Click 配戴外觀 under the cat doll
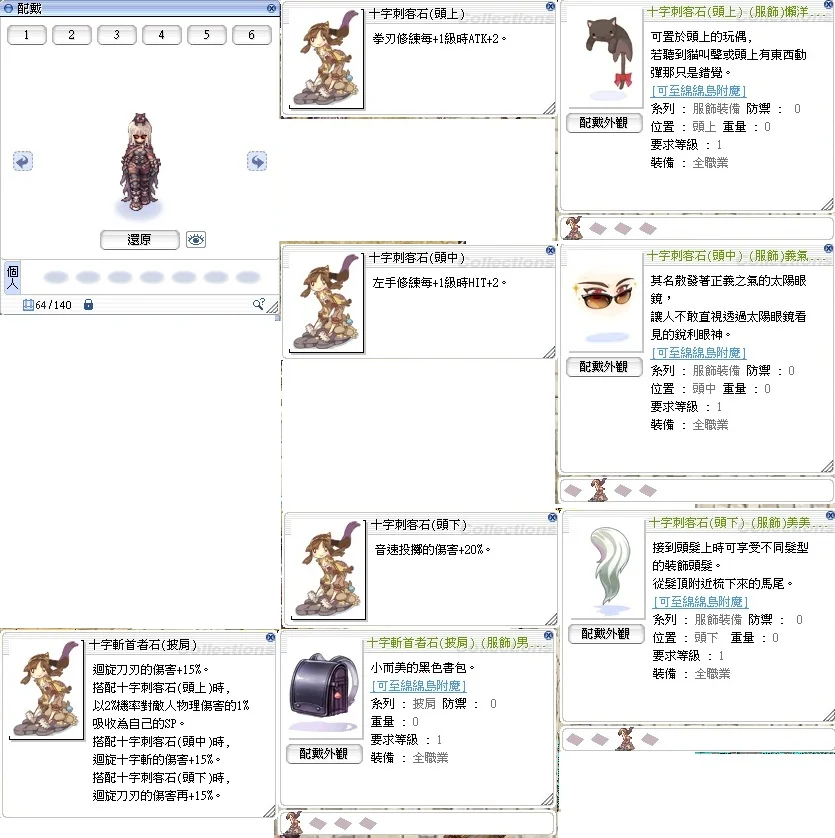 pos(604,123)
